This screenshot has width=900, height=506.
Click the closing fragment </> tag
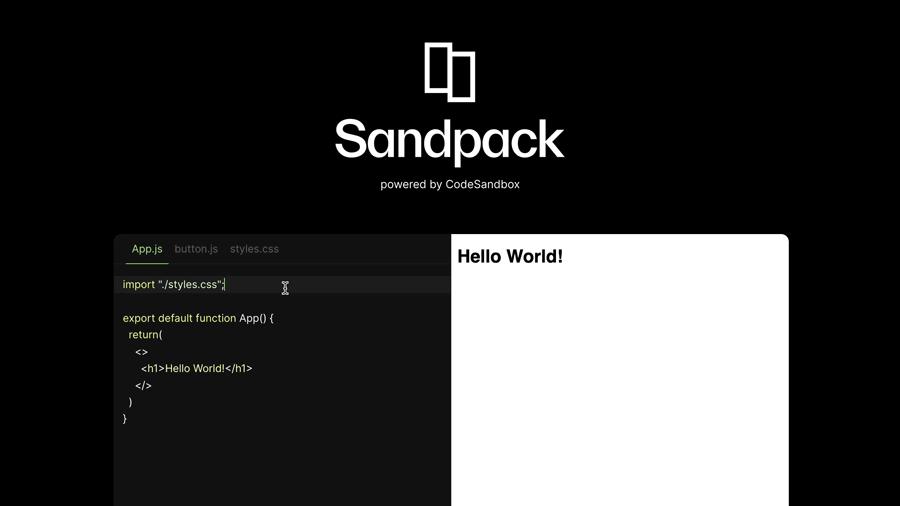click(143, 386)
